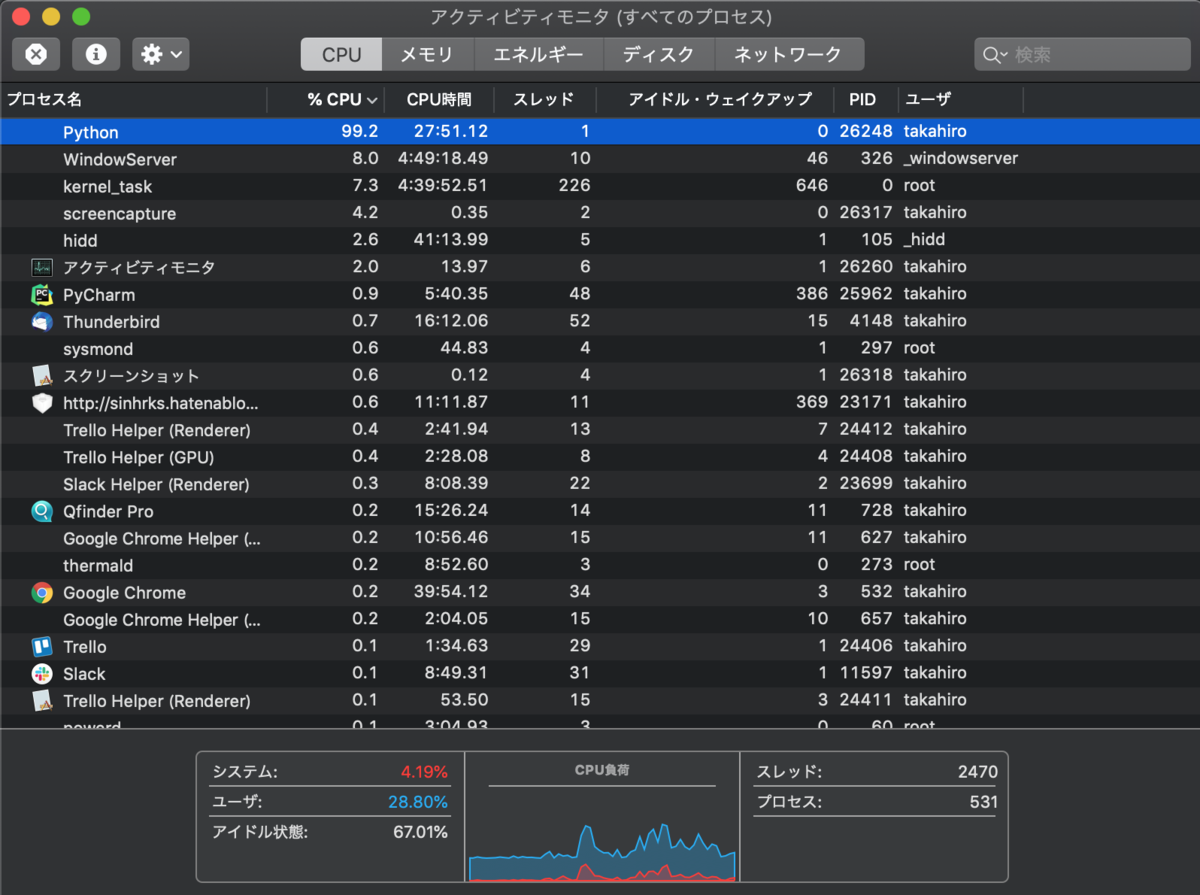Click Python CPU time 27:51.12 cell
This screenshot has height=895, width=1200.
pyautogui.click(x=451, y=131)
